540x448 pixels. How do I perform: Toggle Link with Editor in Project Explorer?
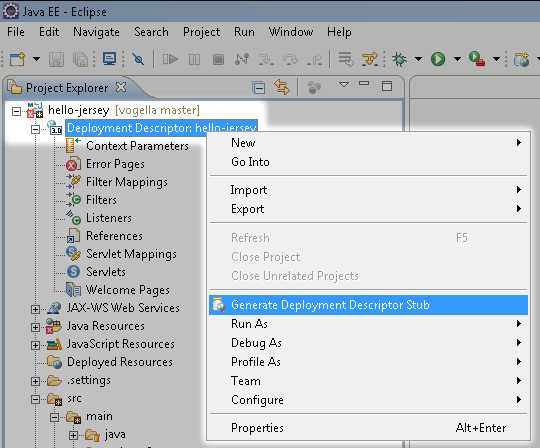click(x=282, y=87)
